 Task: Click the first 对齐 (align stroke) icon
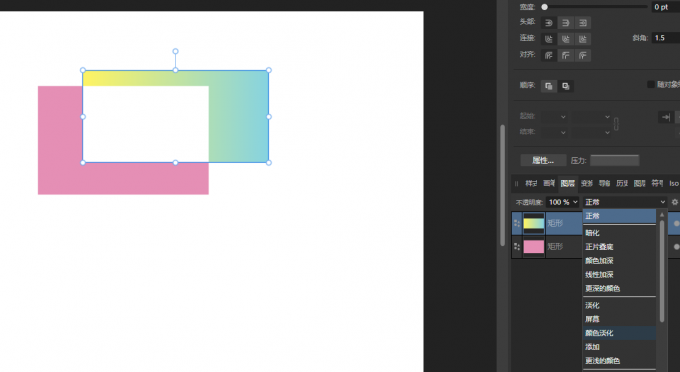point(549,55)
